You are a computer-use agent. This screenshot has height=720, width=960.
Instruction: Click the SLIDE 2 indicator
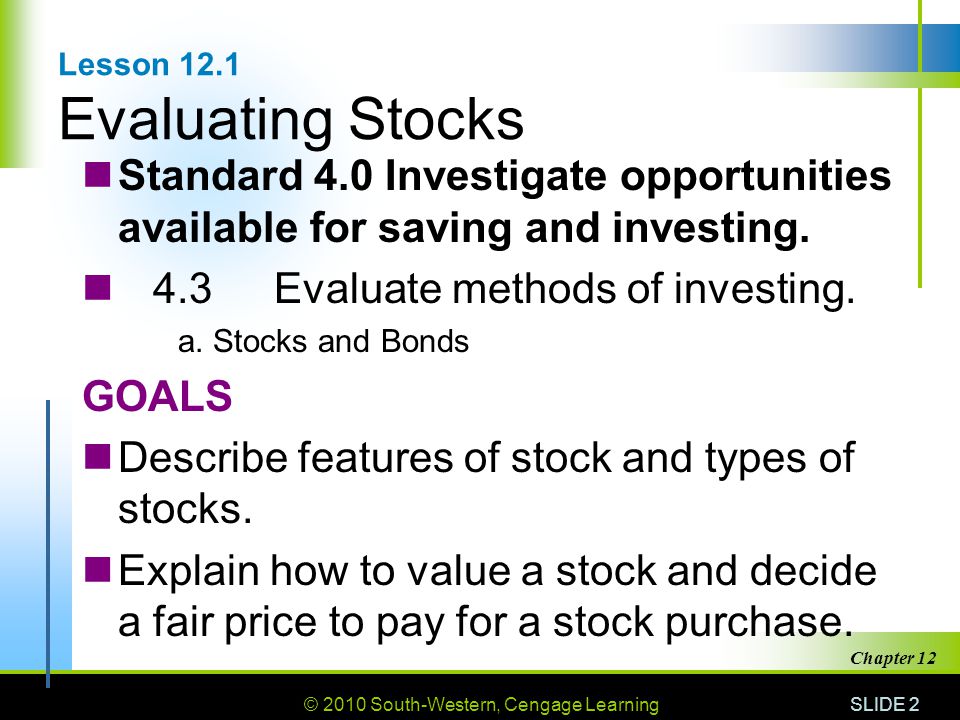pos(885,704)
